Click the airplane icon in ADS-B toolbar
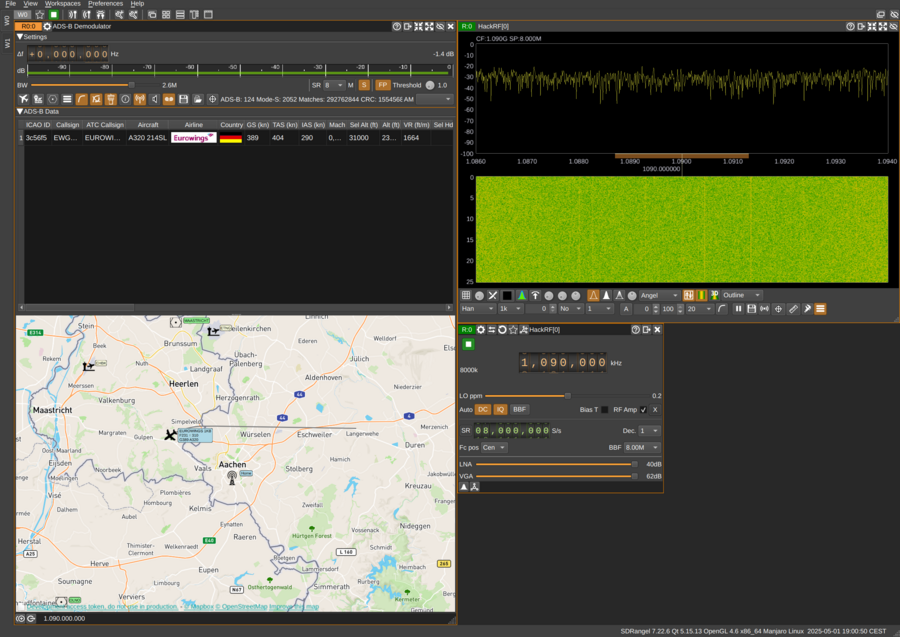 [24, 99]
